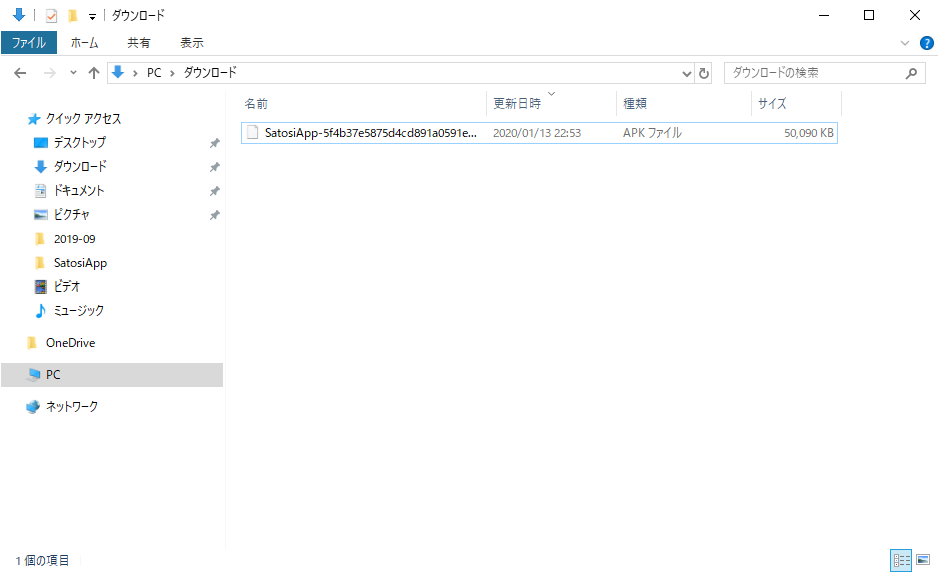Select the SatosiApp APK file name

pyautogui.click(x=371, y=133)
